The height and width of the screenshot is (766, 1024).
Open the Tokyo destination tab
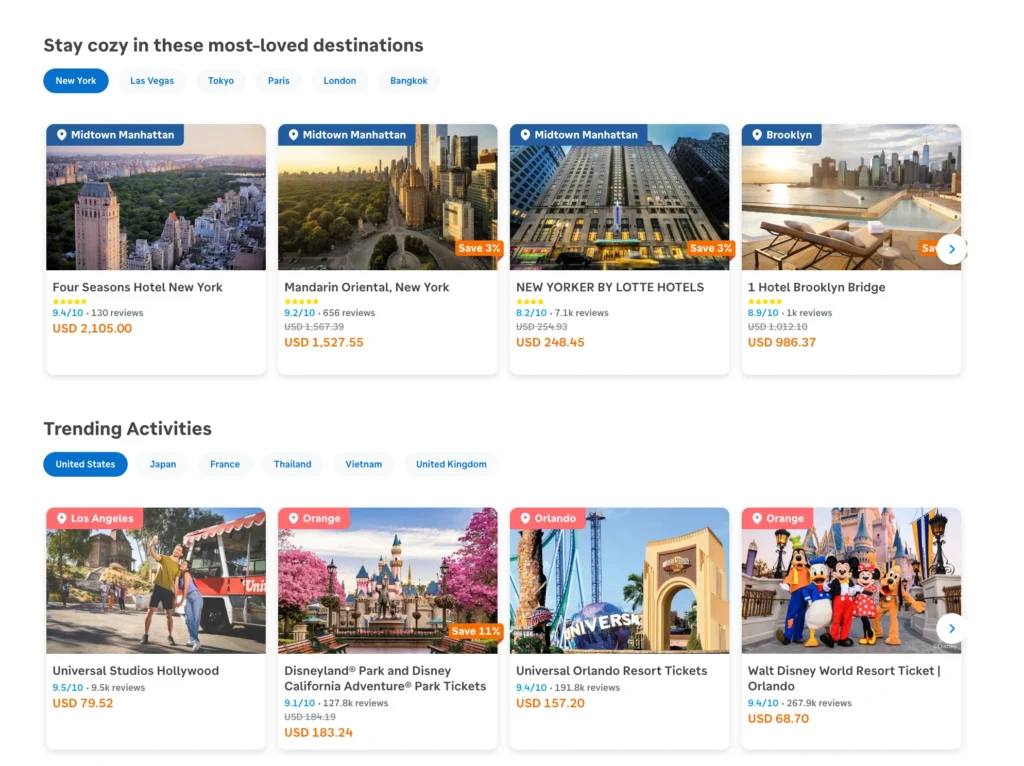[221, 81]
